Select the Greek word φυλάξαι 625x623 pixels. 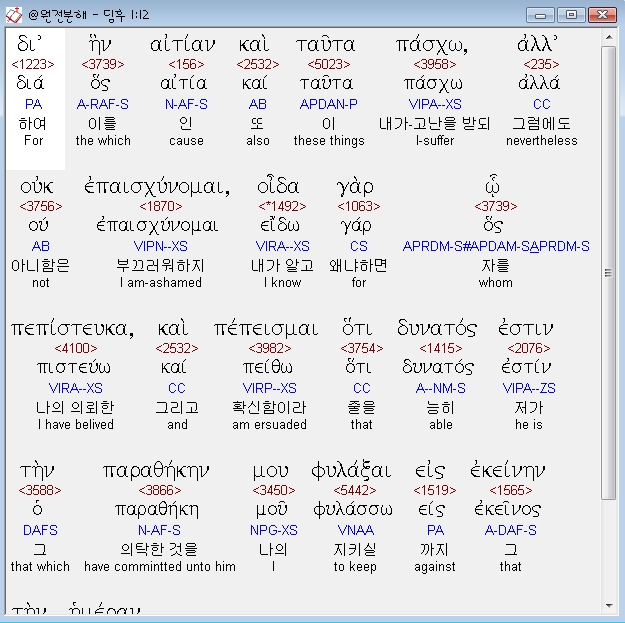(351, 472)
